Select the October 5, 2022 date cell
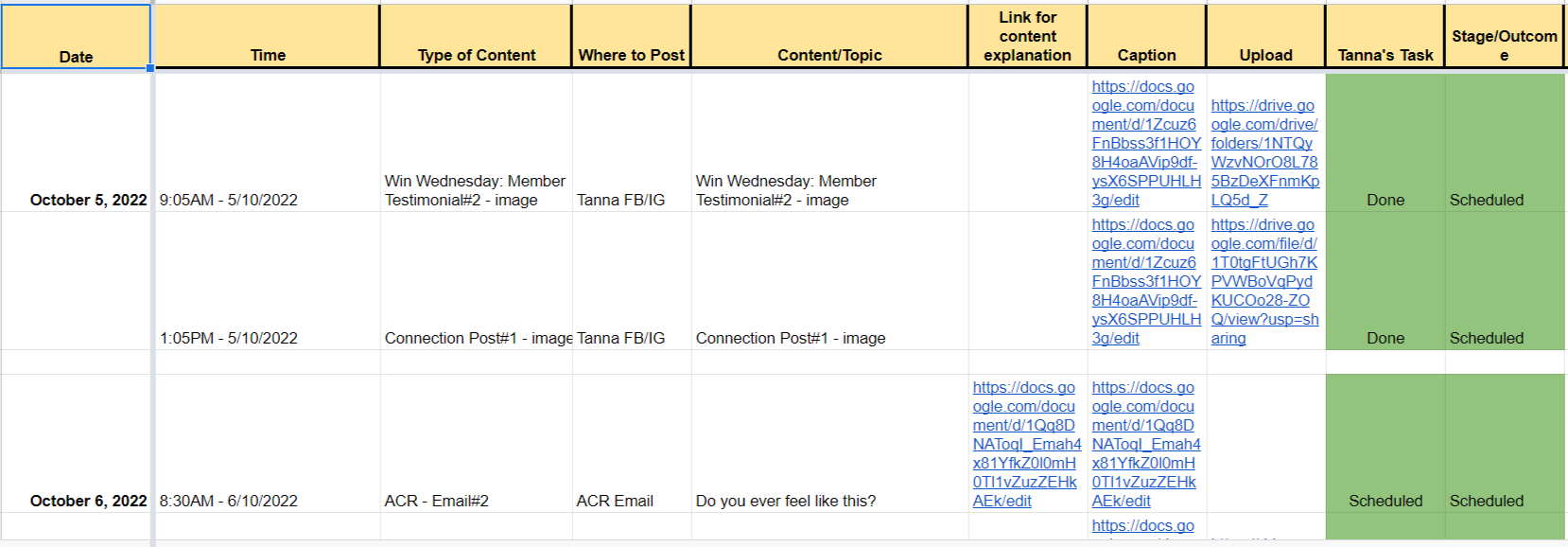The width and height of the screenshot is (1568, 547). (88, 200)
